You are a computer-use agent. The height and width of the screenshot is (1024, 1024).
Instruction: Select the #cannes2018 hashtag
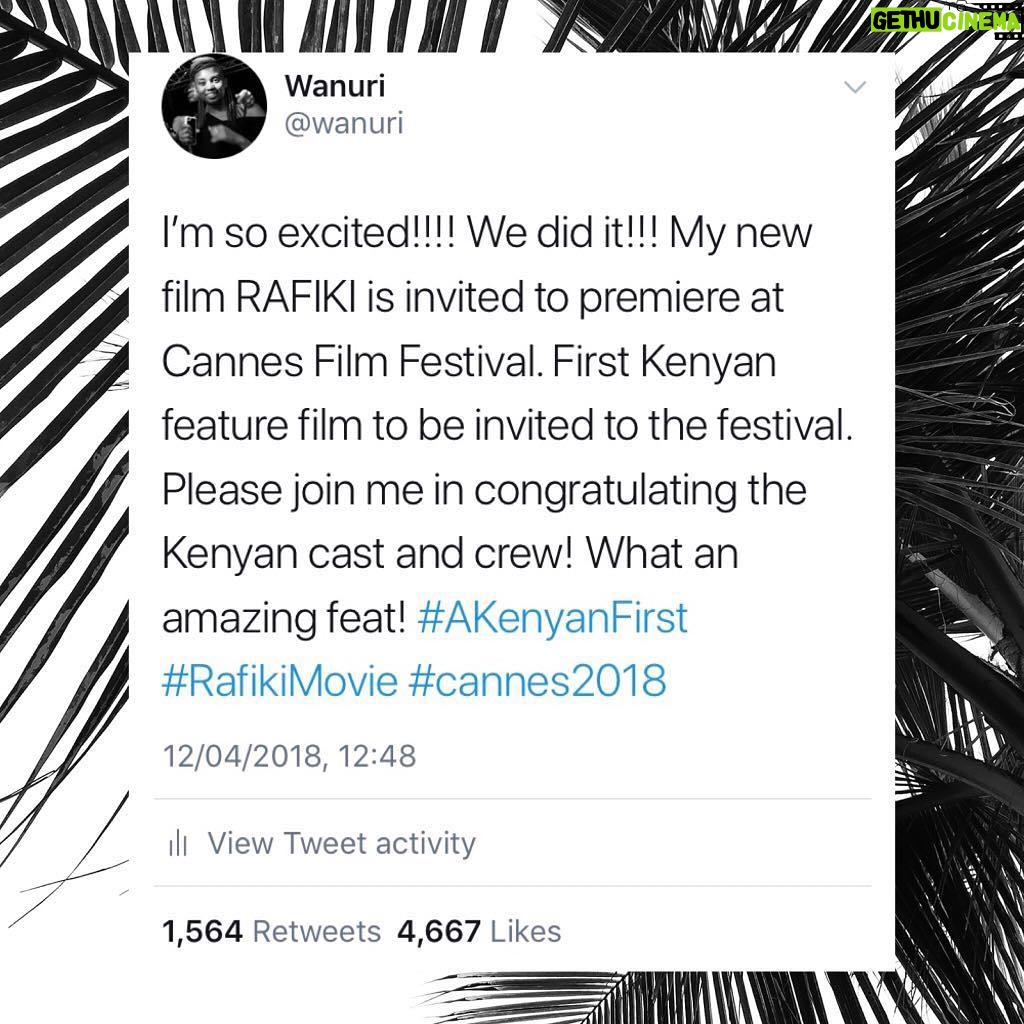click(x=537, y=680)
